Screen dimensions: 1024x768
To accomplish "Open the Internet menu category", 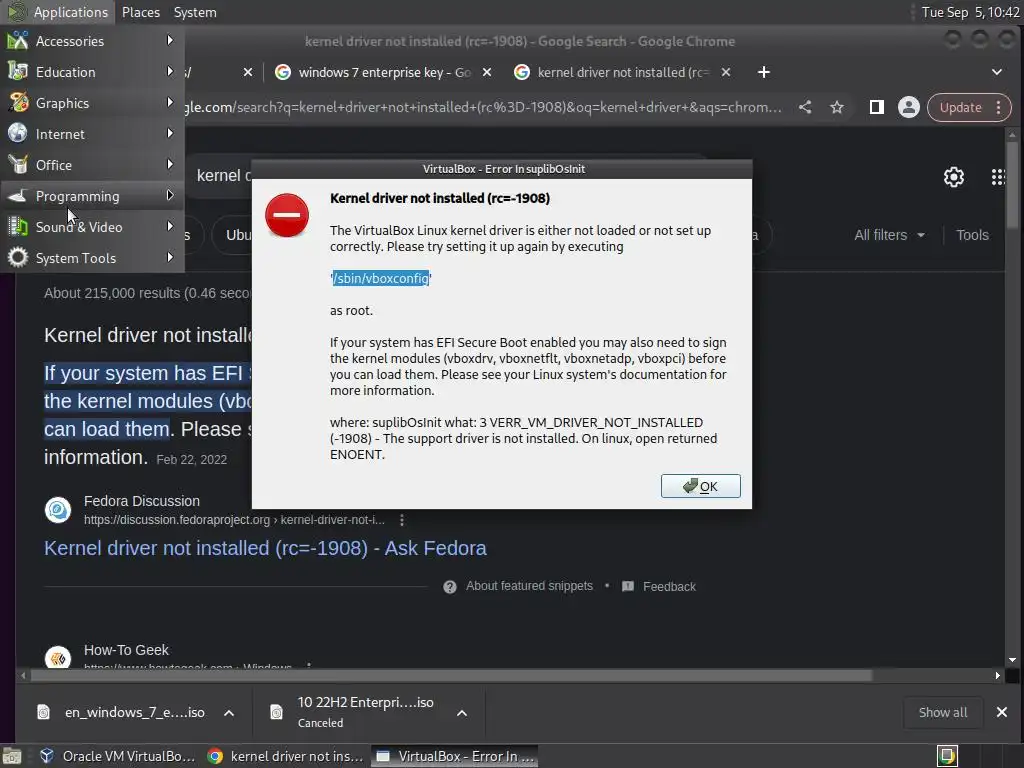I will pyautogui.click(x=92, y=134).
